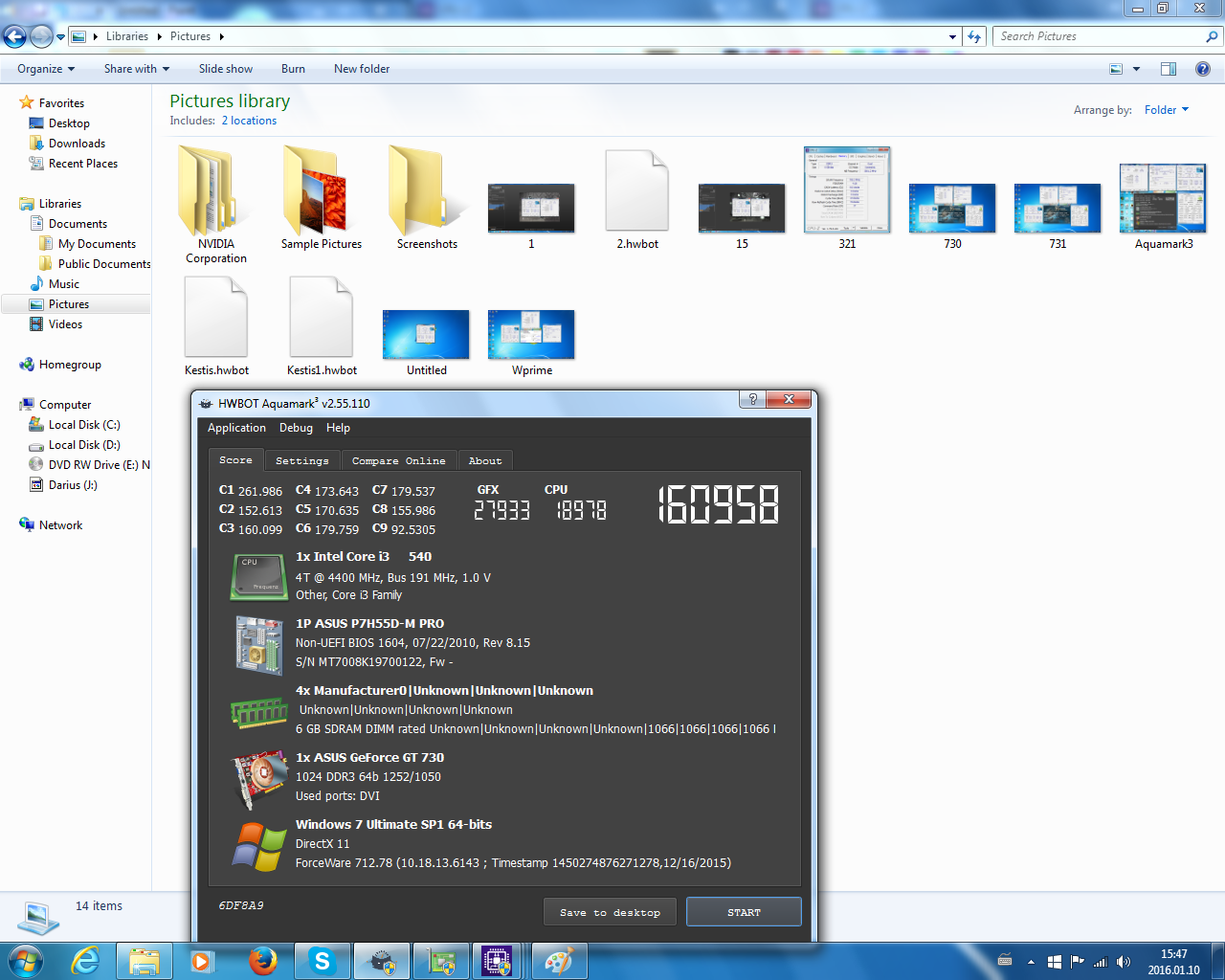Open the Paint taskbar icon

tap(558, 961)
